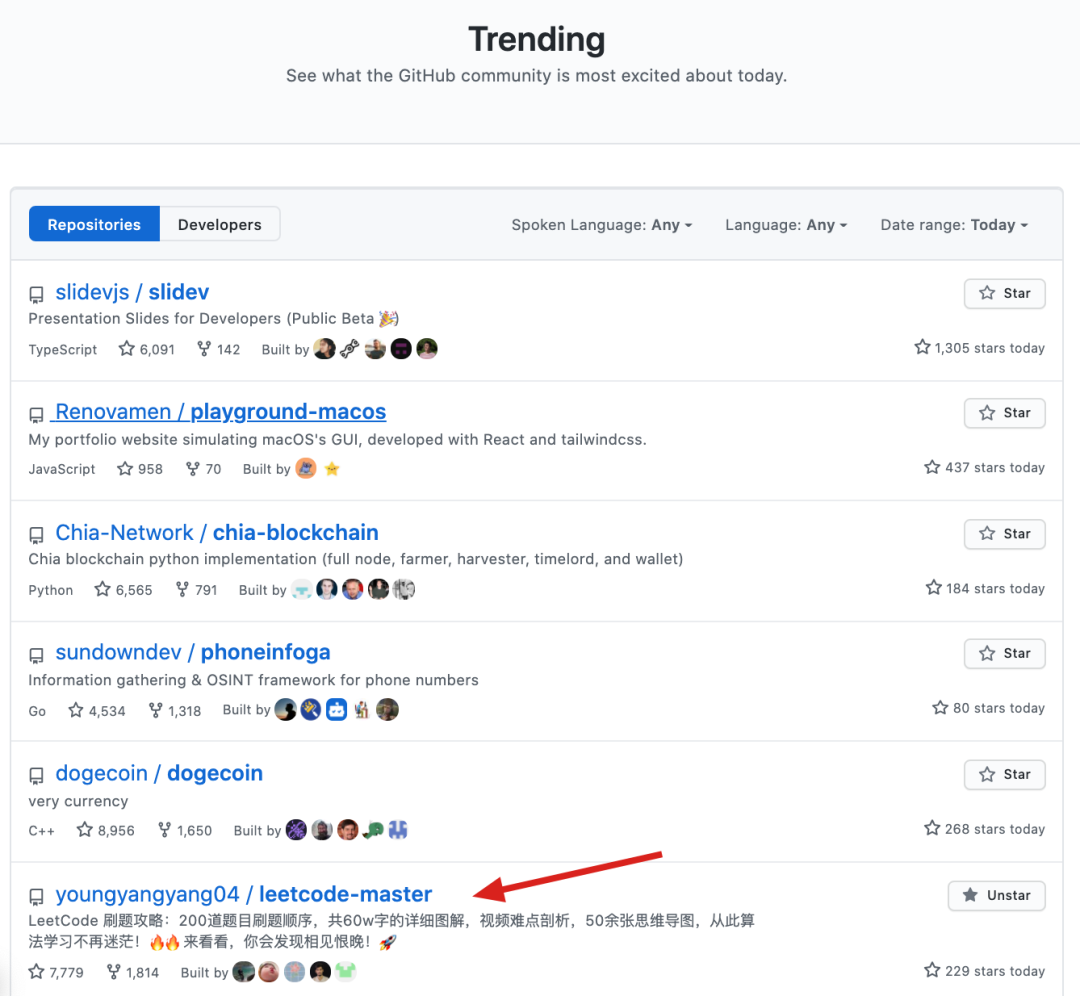The height and width of the screenshot is (996, 1080).
Task: View chia-blockchain 791 forks
Action: [x=196, y=590]
